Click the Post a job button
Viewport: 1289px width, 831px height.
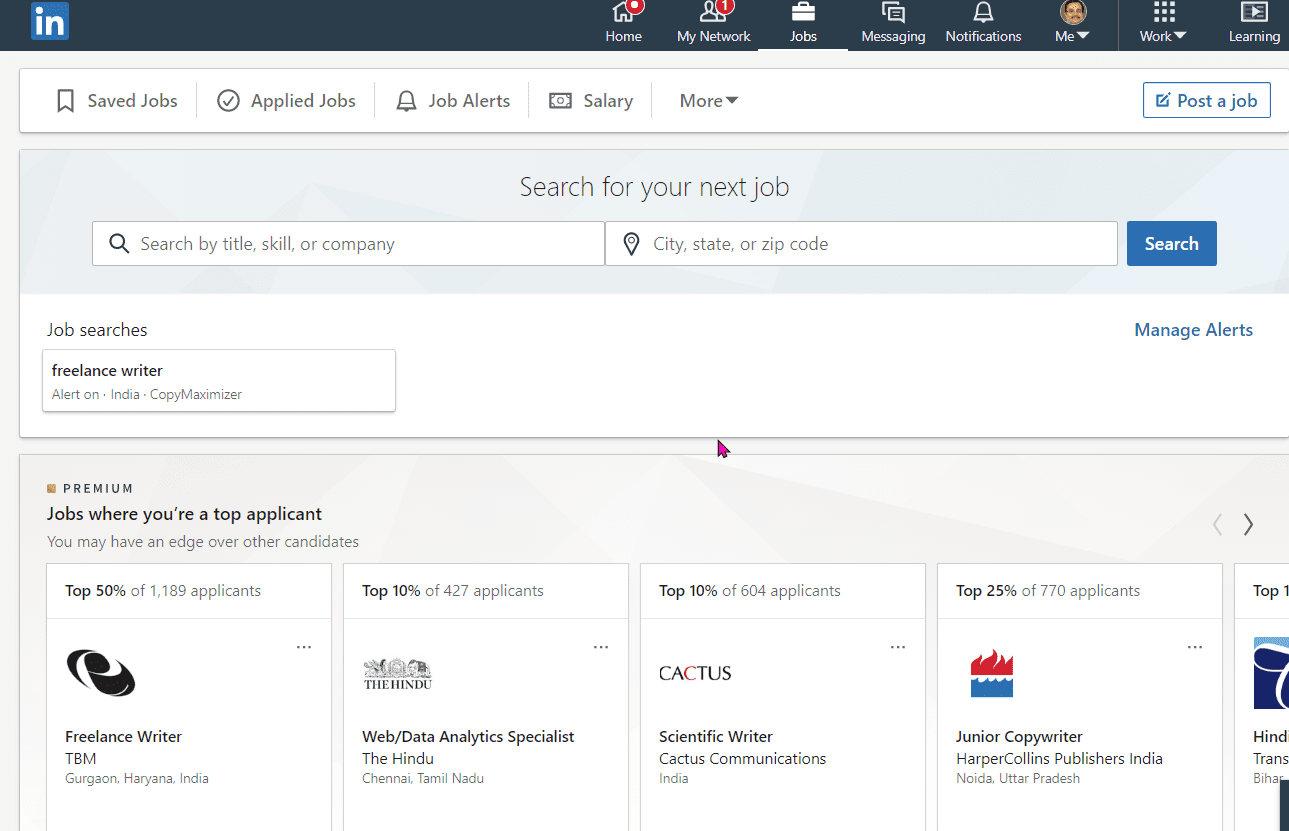click(1207, 100)
